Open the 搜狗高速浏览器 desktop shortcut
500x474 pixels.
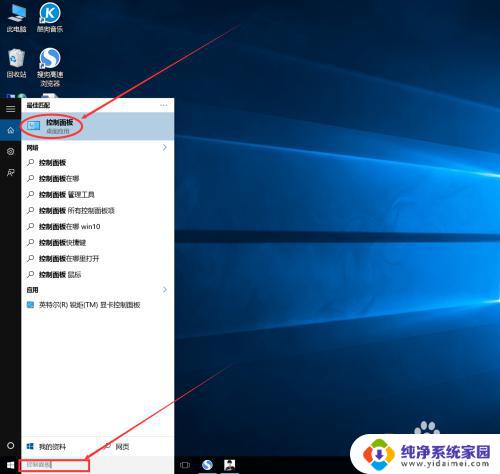click(x=50, y=67)
